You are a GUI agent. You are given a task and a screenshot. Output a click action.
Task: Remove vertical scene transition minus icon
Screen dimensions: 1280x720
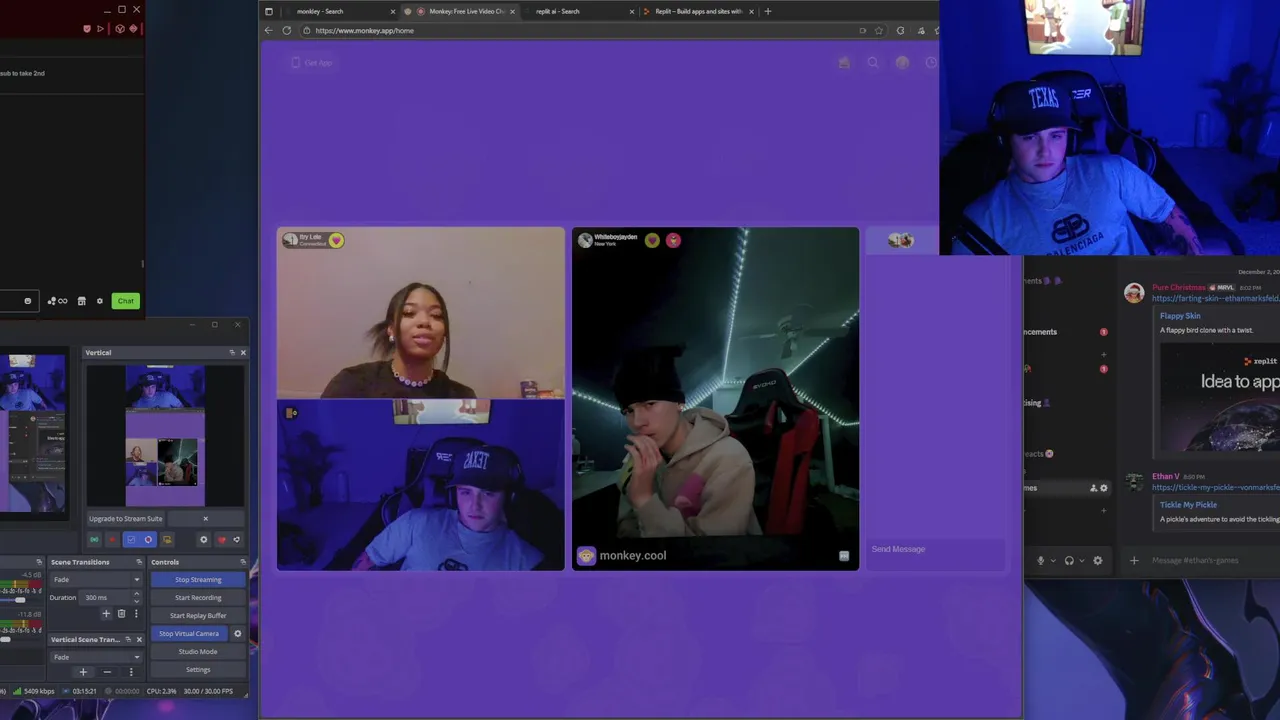coord(107,672)
